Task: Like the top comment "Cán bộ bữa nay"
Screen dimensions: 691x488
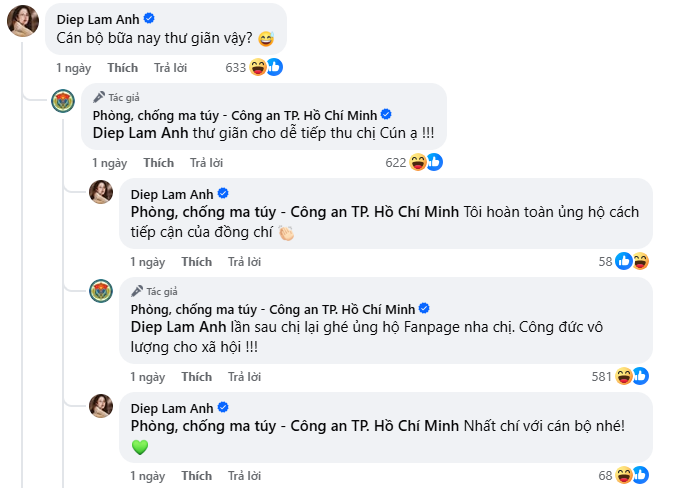Action: 122,68
